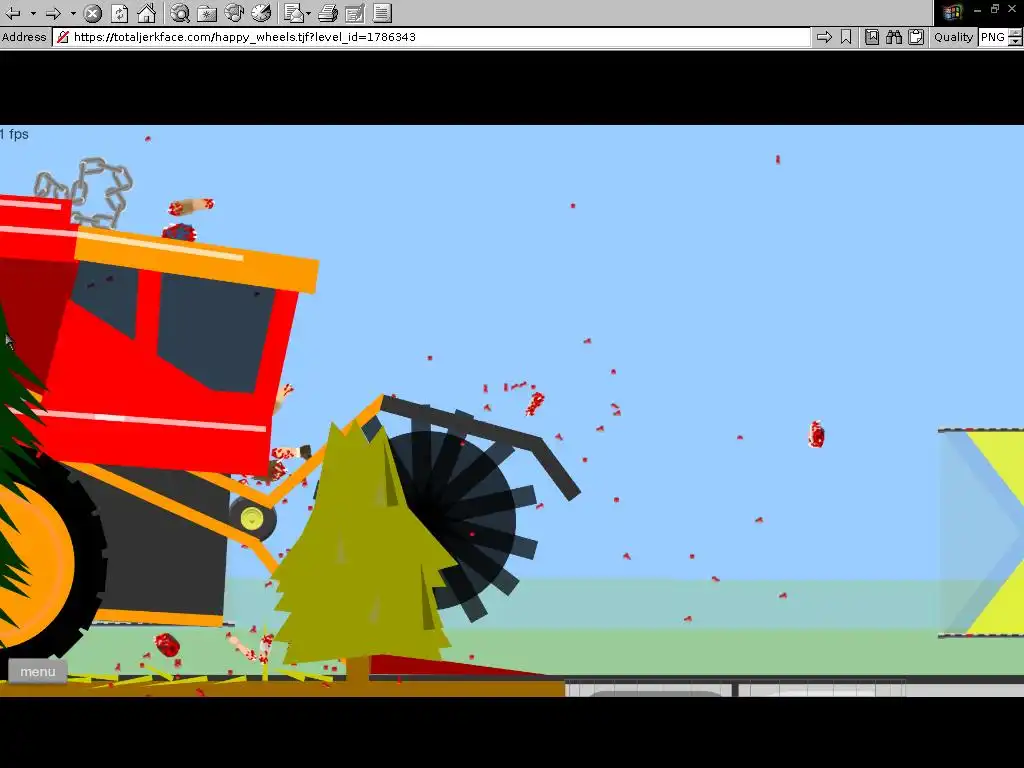Click the Quality format field showing PNG
The image size is (1024, 768).
point(993,37)
